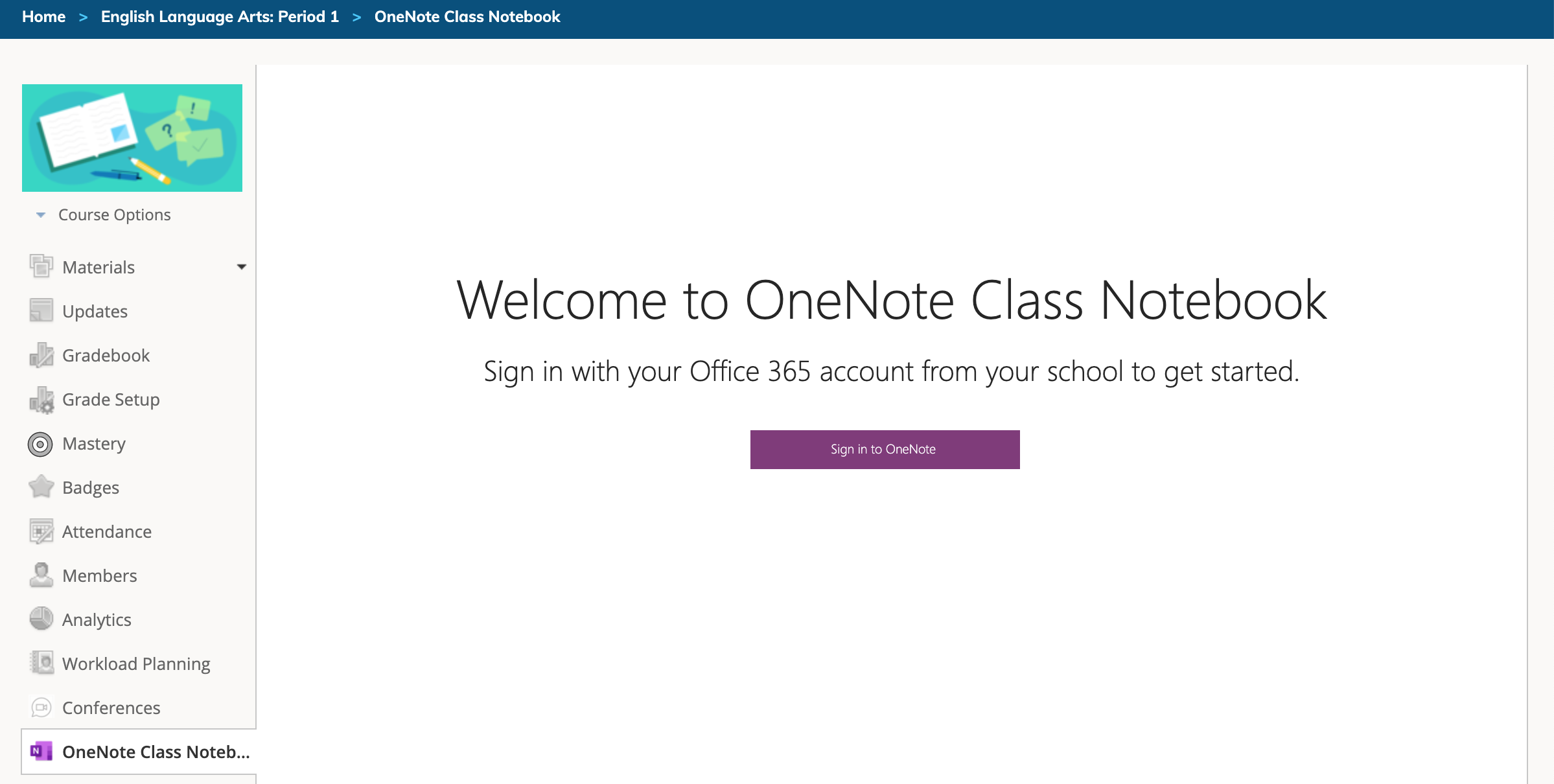Click the Attendance calendar icon
This screenshot has height=784, width=1554.
pyautogui.click(x=41, y=531)
